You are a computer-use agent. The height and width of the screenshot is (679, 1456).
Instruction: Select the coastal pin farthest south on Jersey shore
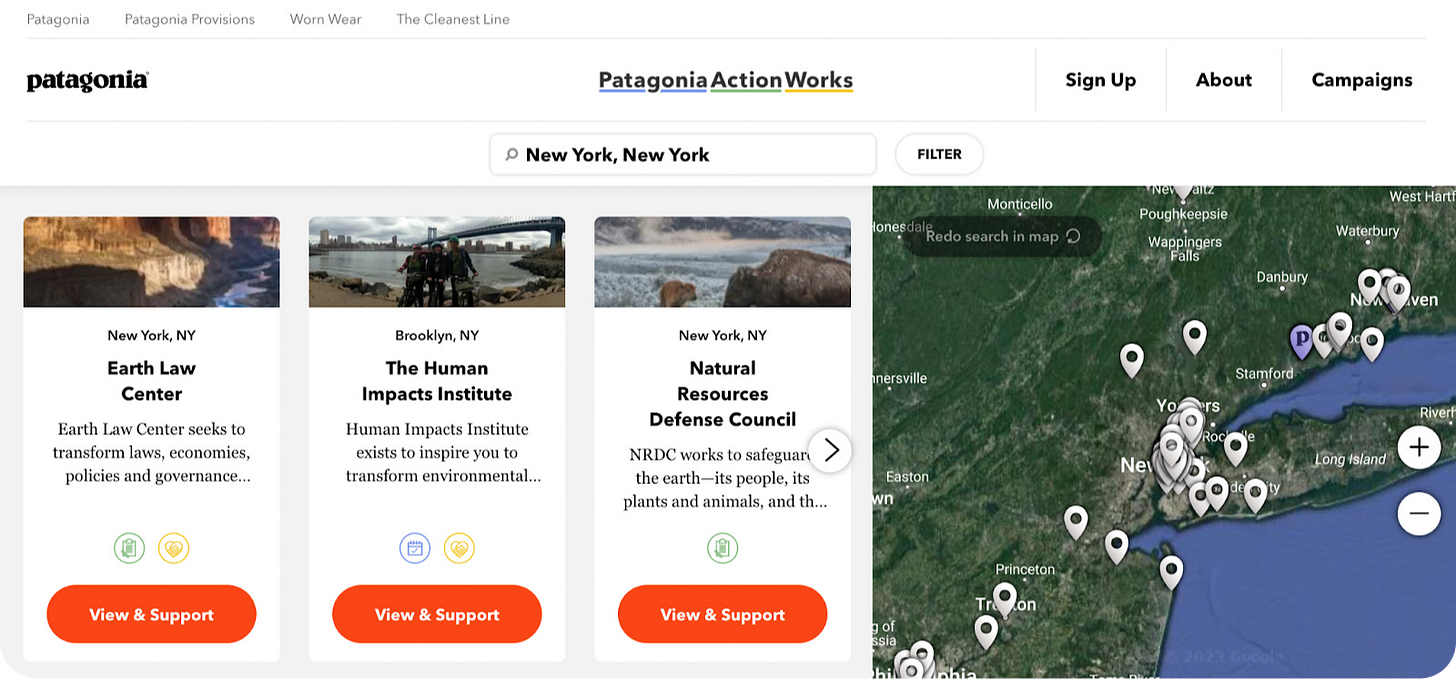(1171, 572)
